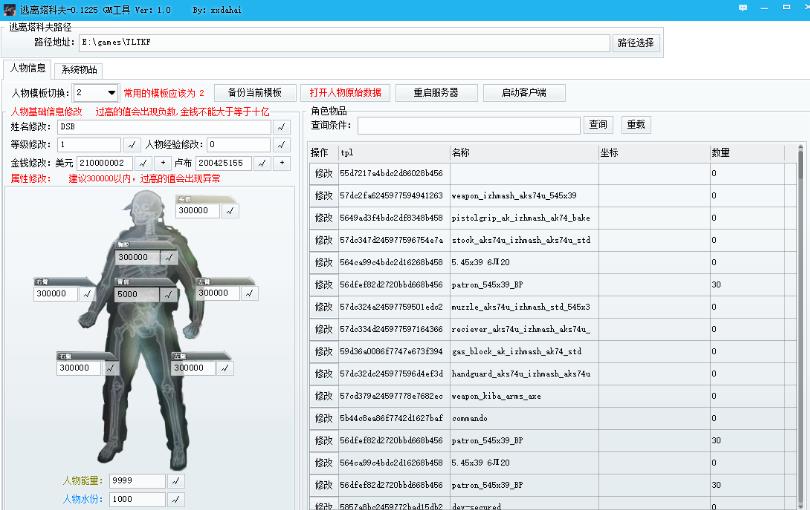Apply the chest health value checkmark

tap(169, 257)
